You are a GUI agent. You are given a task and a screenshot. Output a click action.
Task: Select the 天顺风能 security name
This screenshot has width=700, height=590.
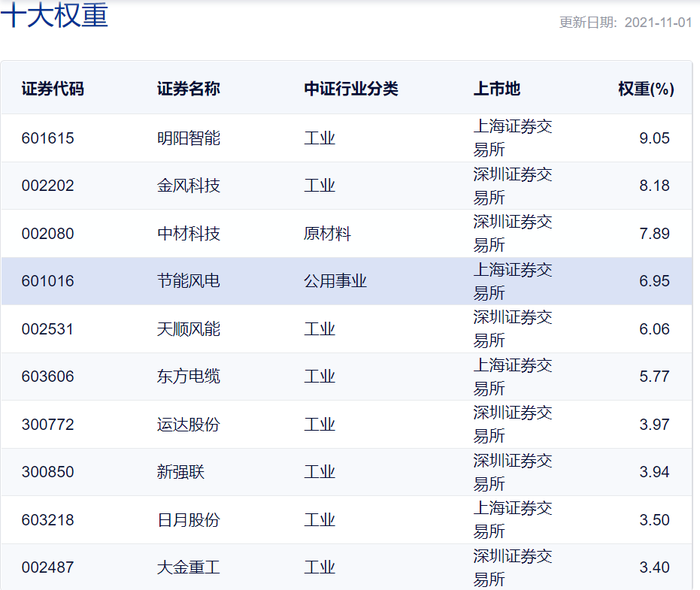tap(188, 329)
